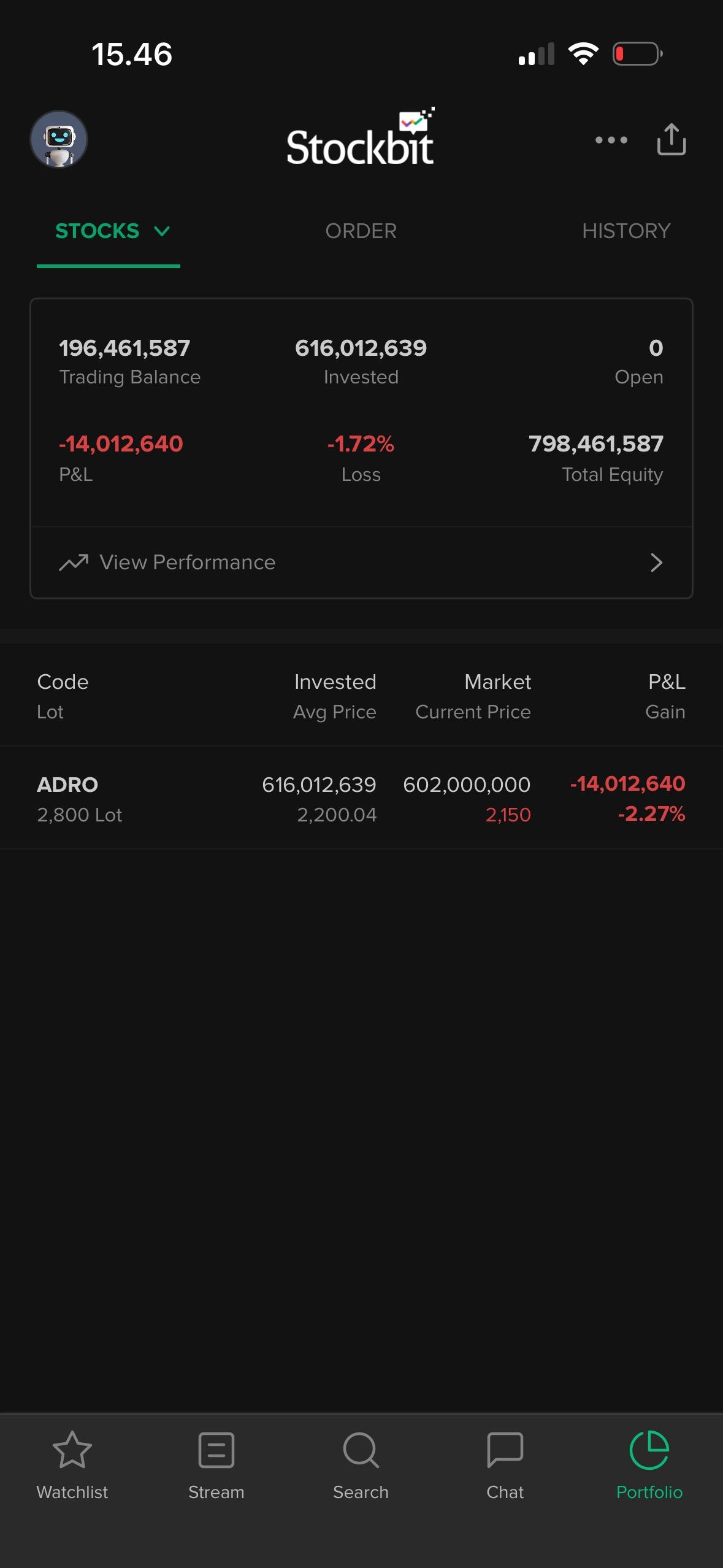Tap the Total Equity value
The height and width of the screenshot is (1568, 723).
point(595,444)
